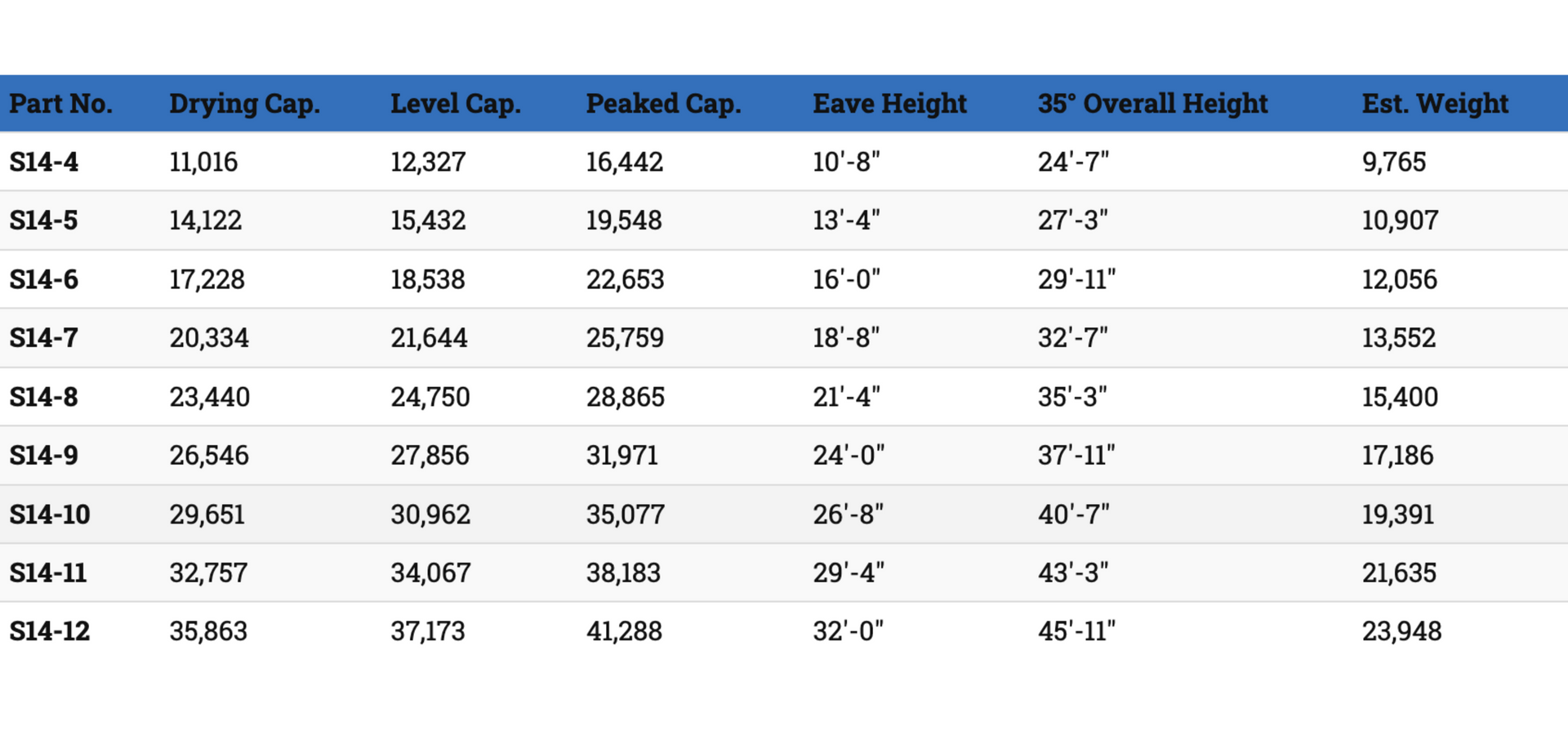Select part number S14-4
Image resolution: width=1568 pixels, height=735 pixels.
click(x=44, y=162)
